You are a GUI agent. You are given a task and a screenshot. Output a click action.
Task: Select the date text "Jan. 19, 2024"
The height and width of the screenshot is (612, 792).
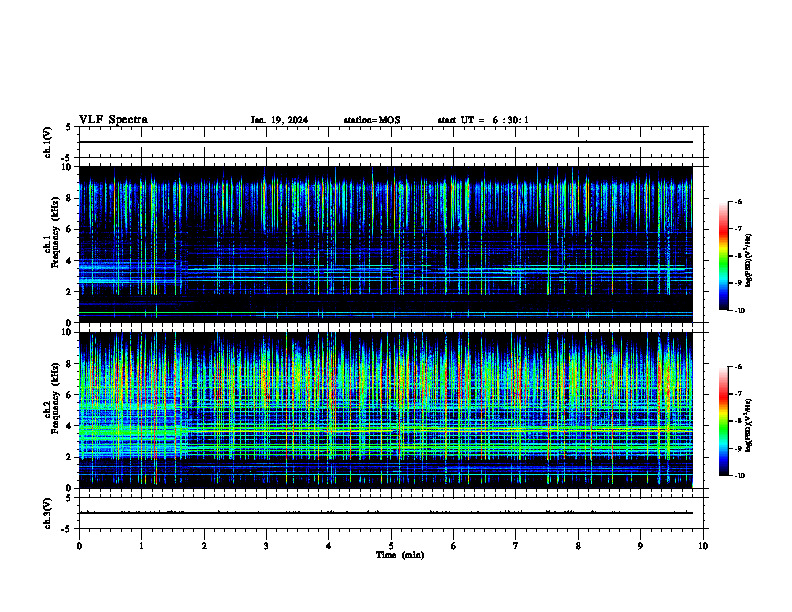279,120
